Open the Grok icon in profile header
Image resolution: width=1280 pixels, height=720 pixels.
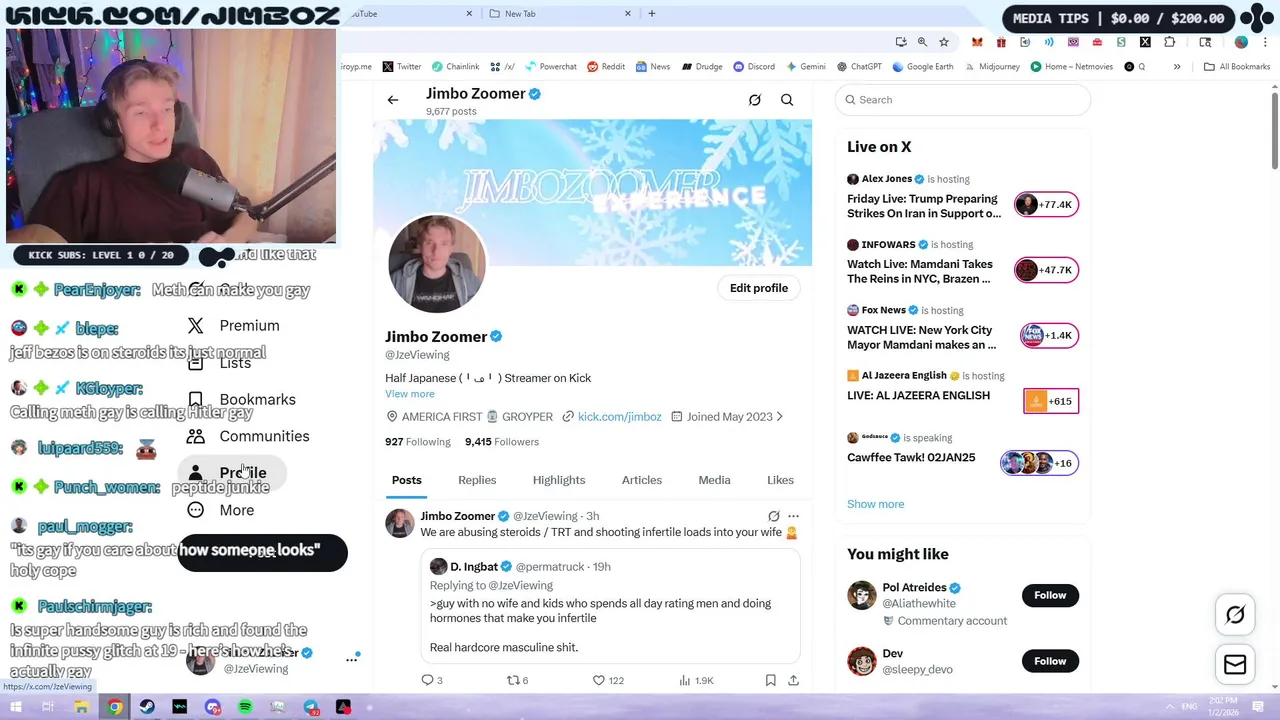pos(755,100)
